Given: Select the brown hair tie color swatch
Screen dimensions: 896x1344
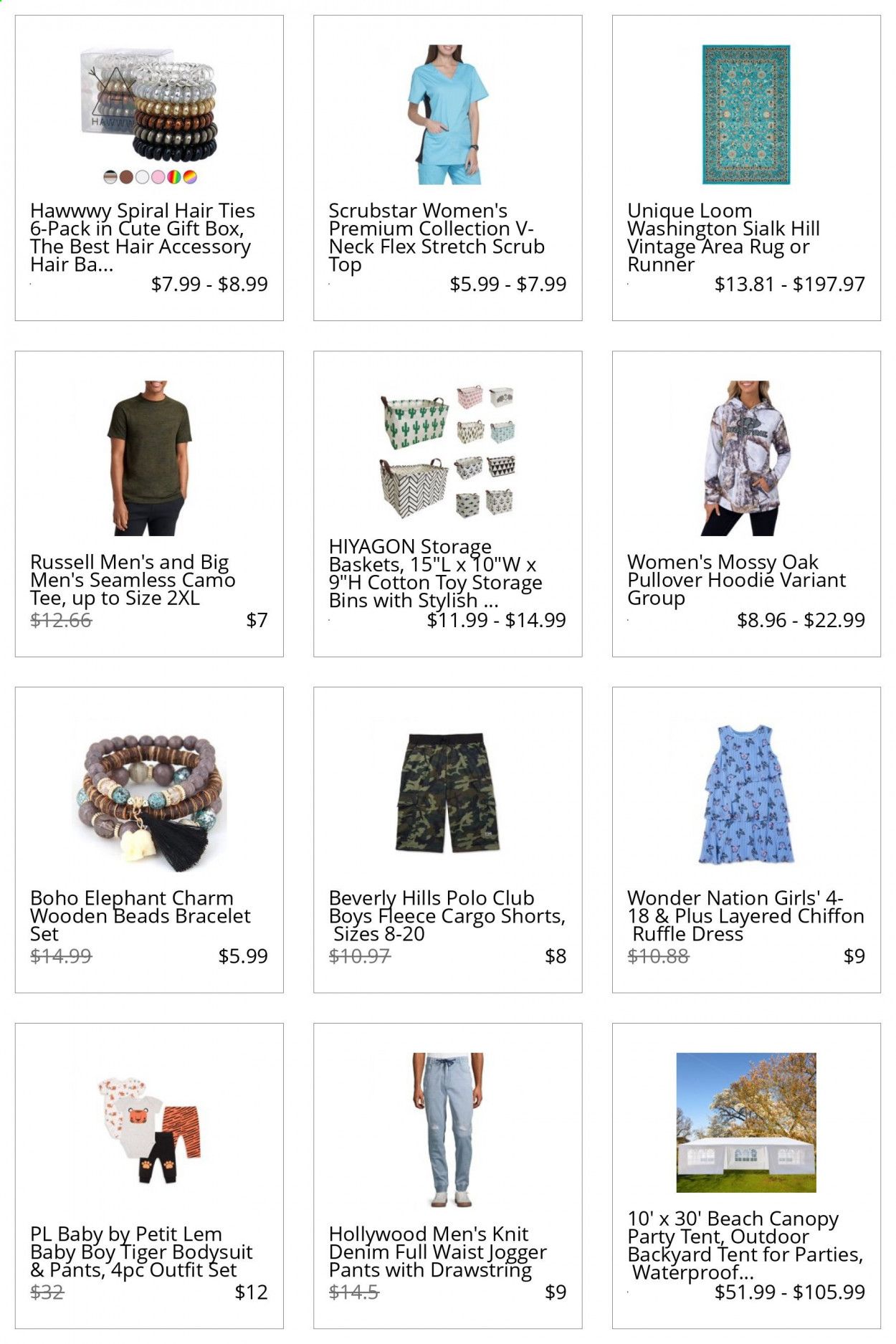Looking at the screenshot, I should tap(126, 177).
